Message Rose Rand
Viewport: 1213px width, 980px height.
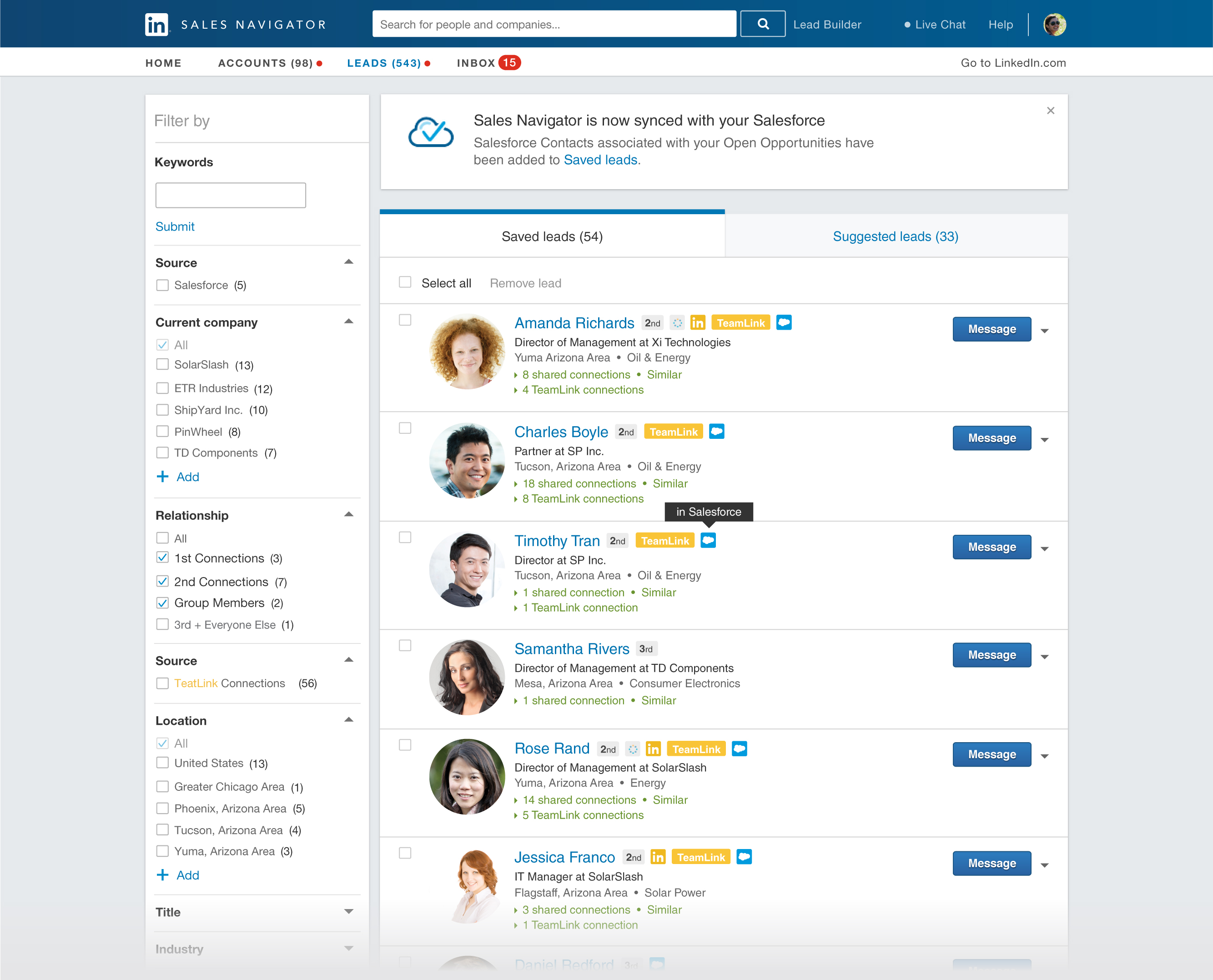(992, 755)
